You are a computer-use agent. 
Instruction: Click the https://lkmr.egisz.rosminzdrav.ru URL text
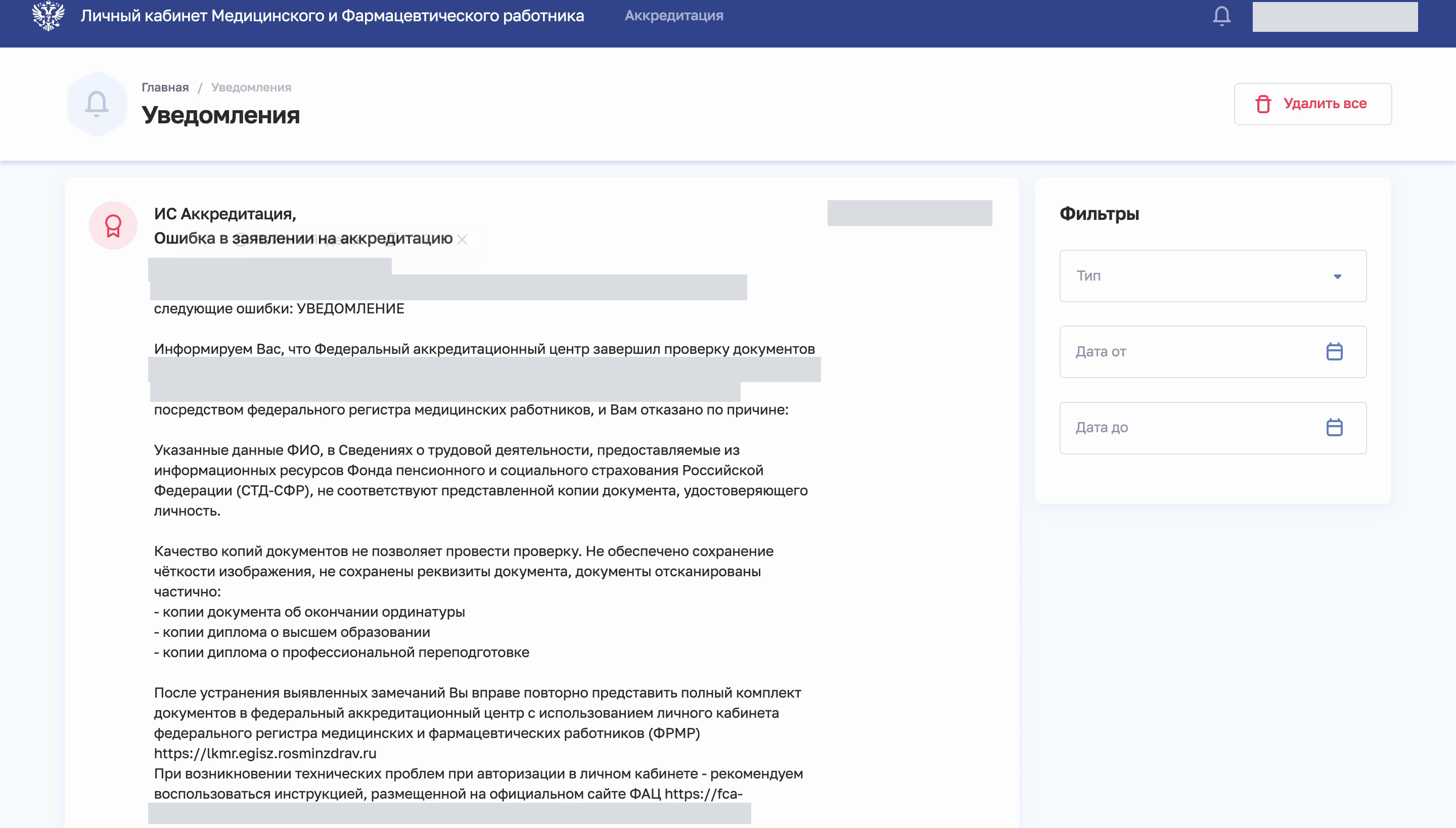pos(265,754)
